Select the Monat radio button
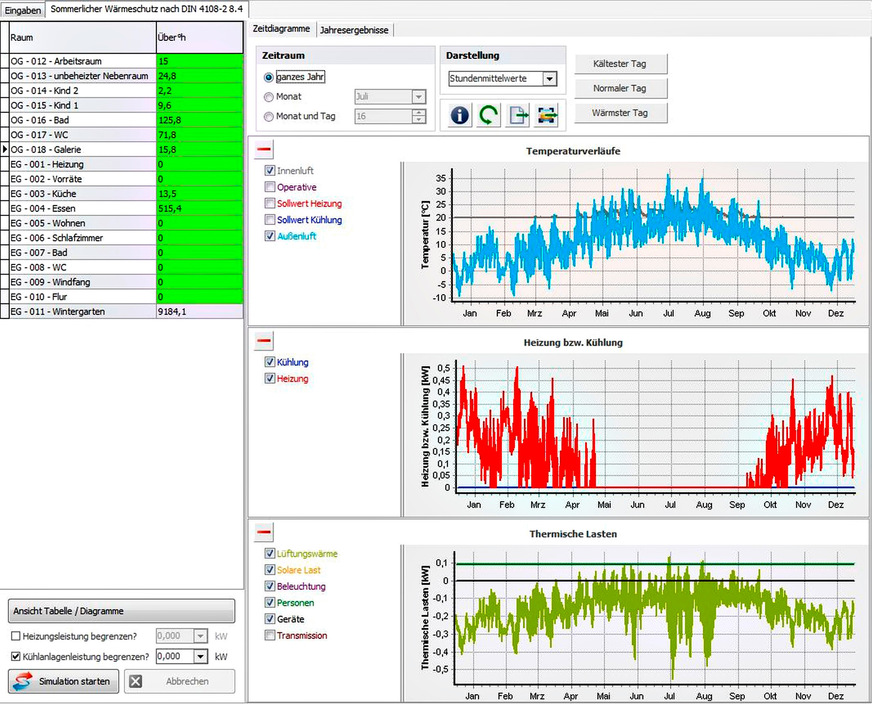This screenshot has width=872, height=704. pyautogui.click(x=269, y=94)
